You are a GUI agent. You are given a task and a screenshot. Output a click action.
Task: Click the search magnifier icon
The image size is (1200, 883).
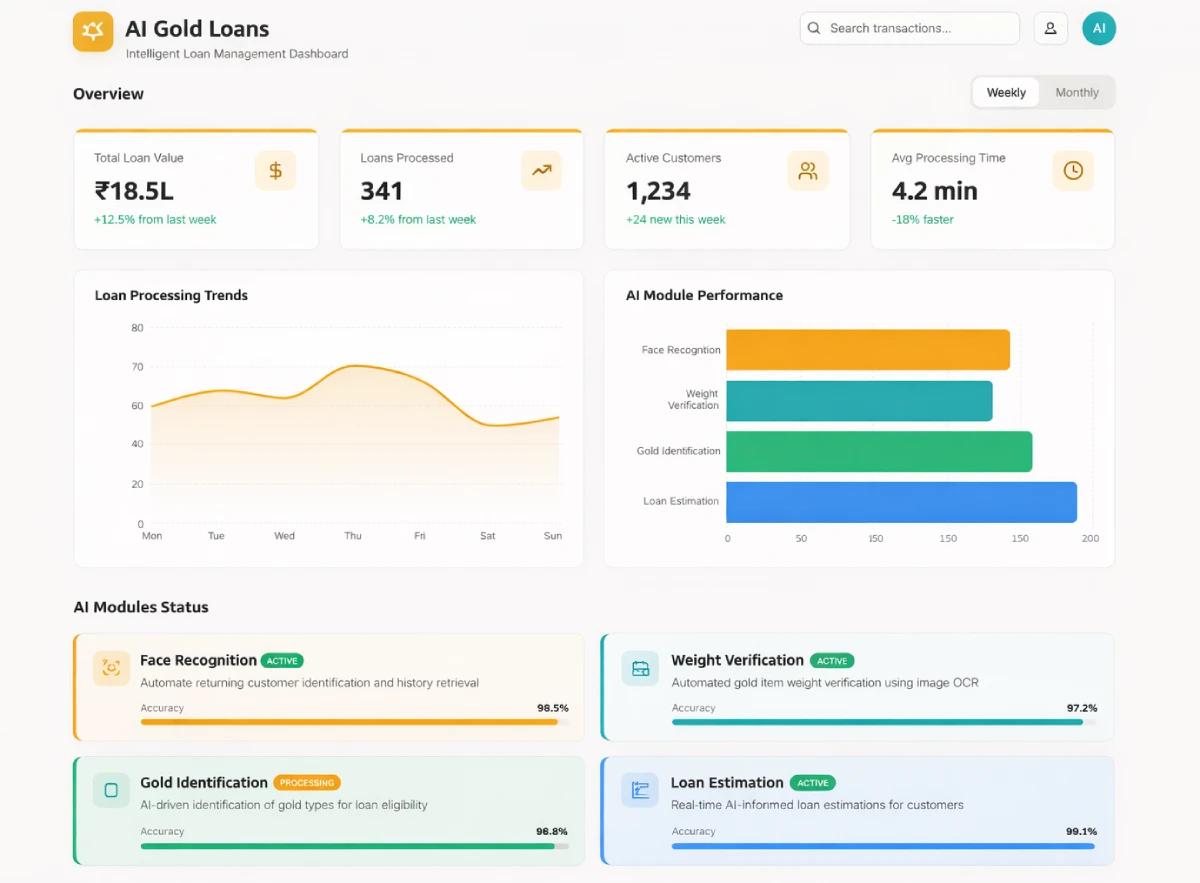[814, 28]
